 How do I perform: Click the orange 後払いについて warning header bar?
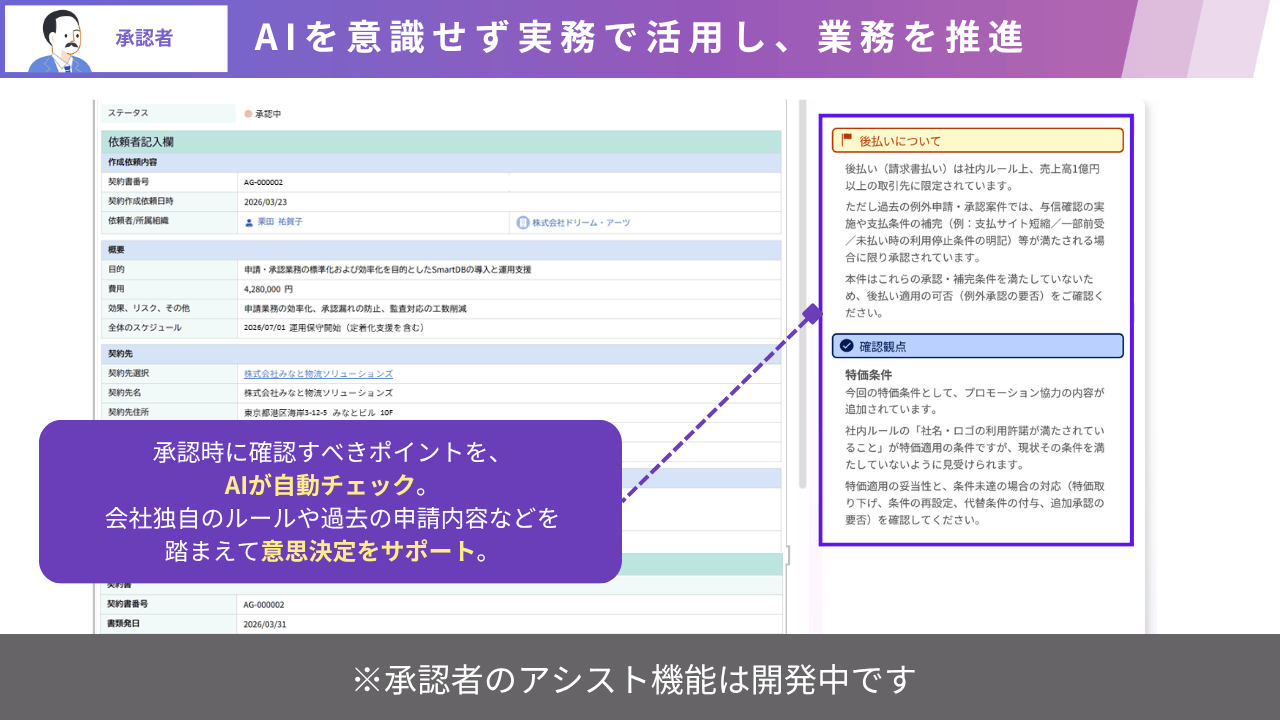tap(978, 140)
